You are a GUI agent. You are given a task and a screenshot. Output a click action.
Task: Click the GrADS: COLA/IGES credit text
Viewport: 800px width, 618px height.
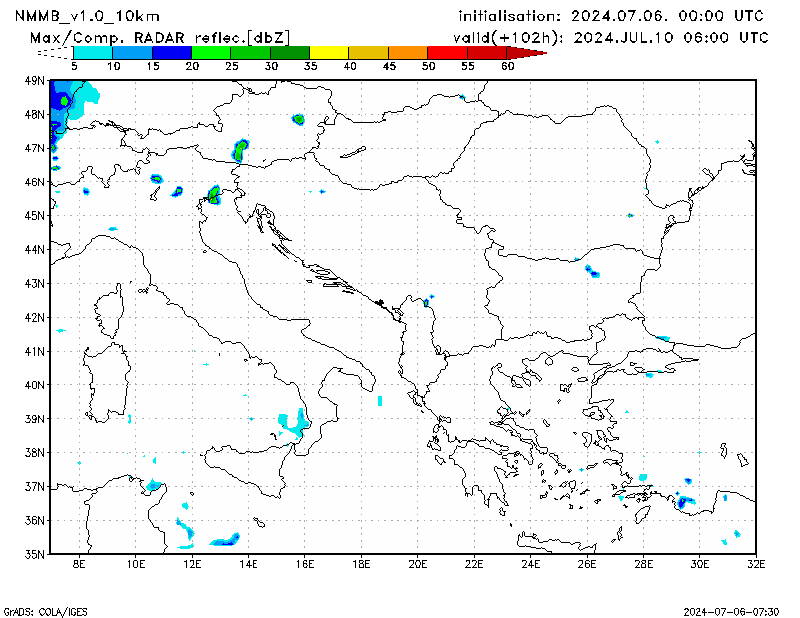tap(37, 610)
